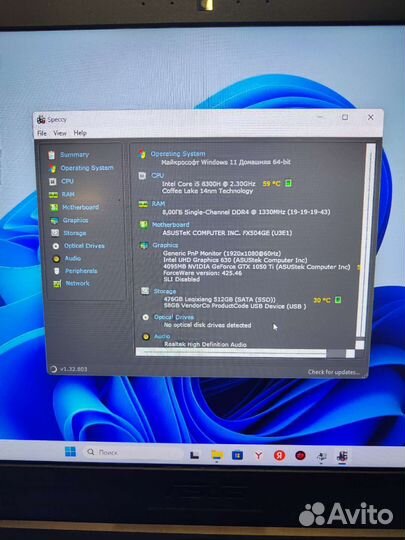Click the Realtek High Definition Audio line
Image resolution: width=405 pixels, height=540 pixels.
[205, 344]
